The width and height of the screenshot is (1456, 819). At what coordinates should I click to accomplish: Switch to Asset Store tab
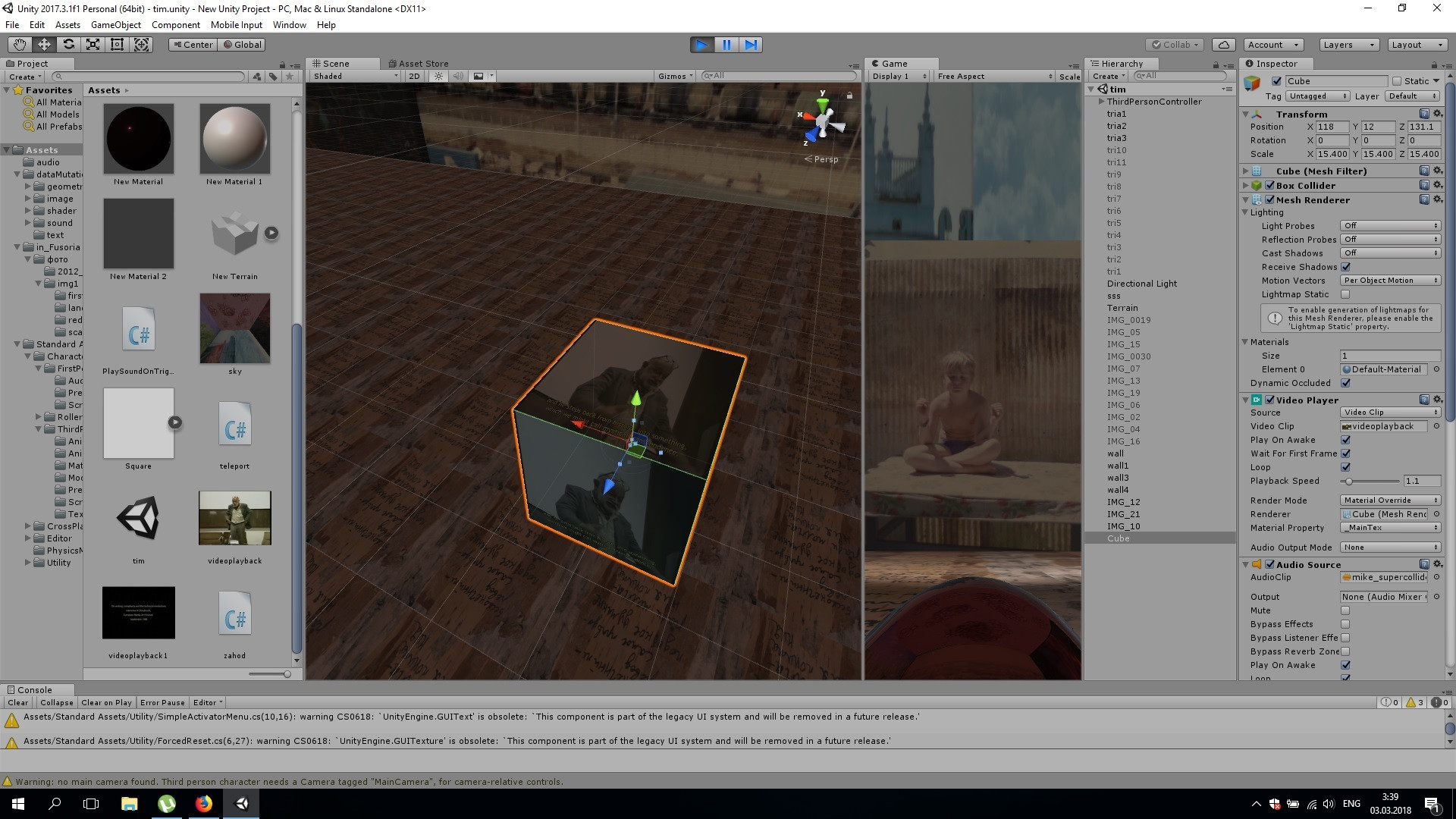418,64
